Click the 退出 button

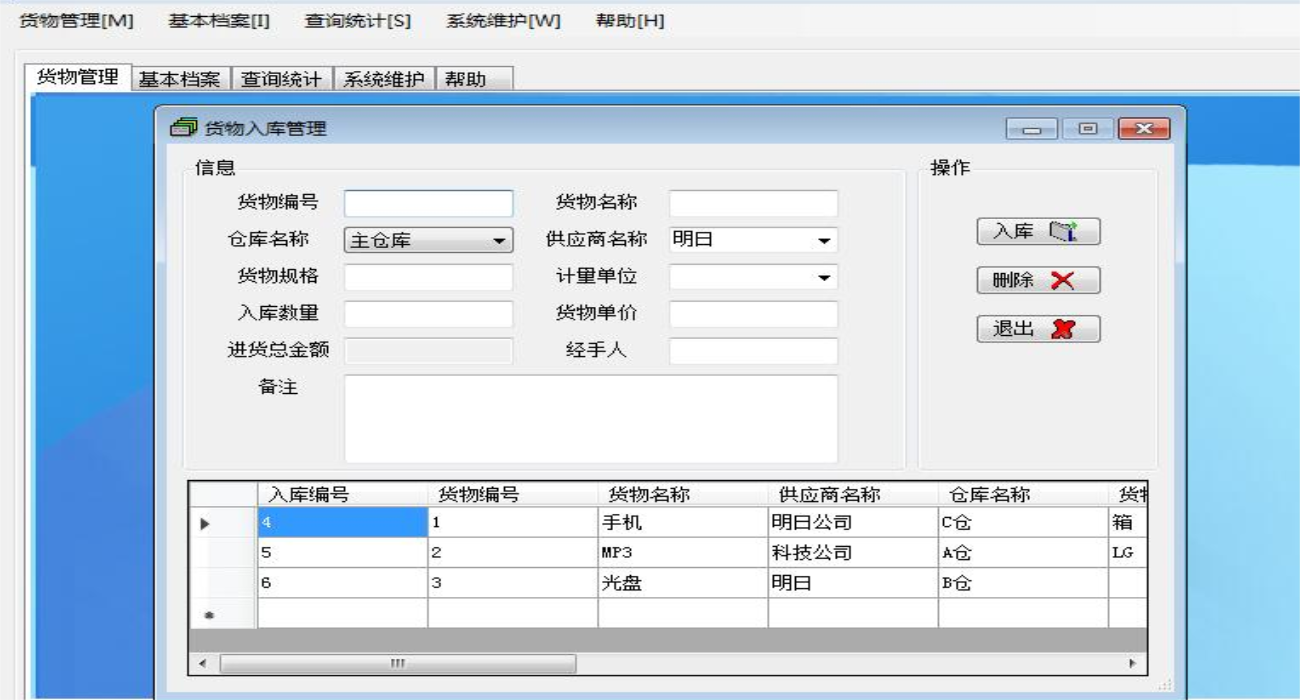[x=1038, y=329]
